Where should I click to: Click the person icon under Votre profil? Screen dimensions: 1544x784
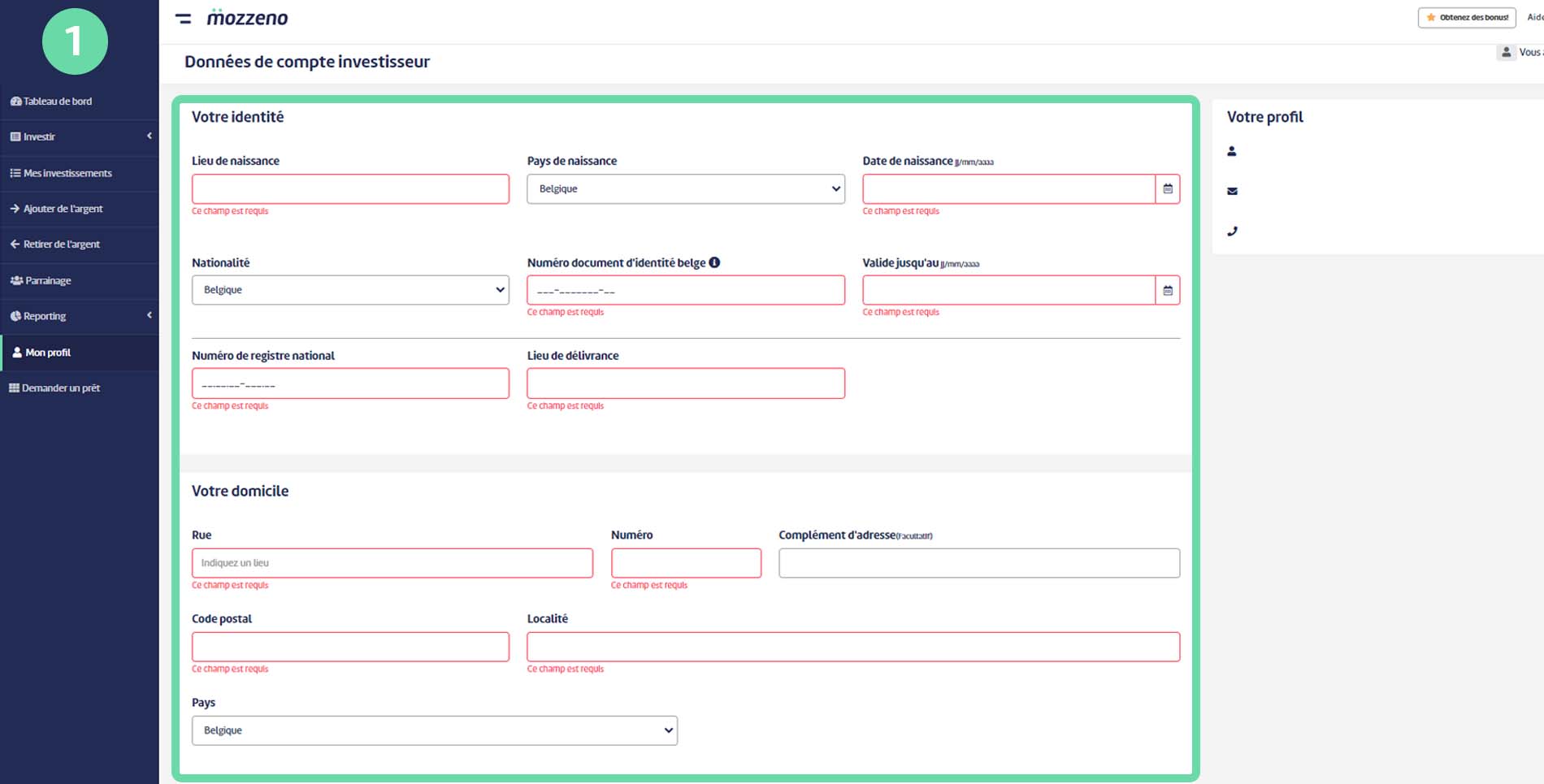coord(1232,151)
